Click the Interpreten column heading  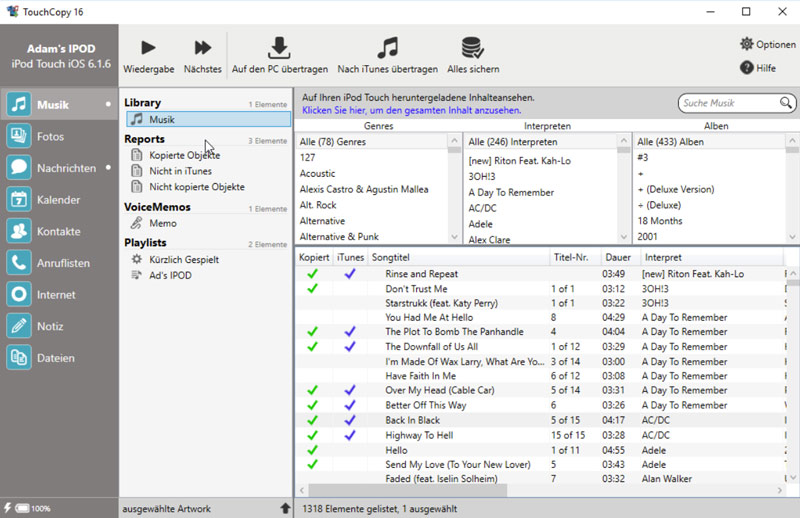coord(547,126)
